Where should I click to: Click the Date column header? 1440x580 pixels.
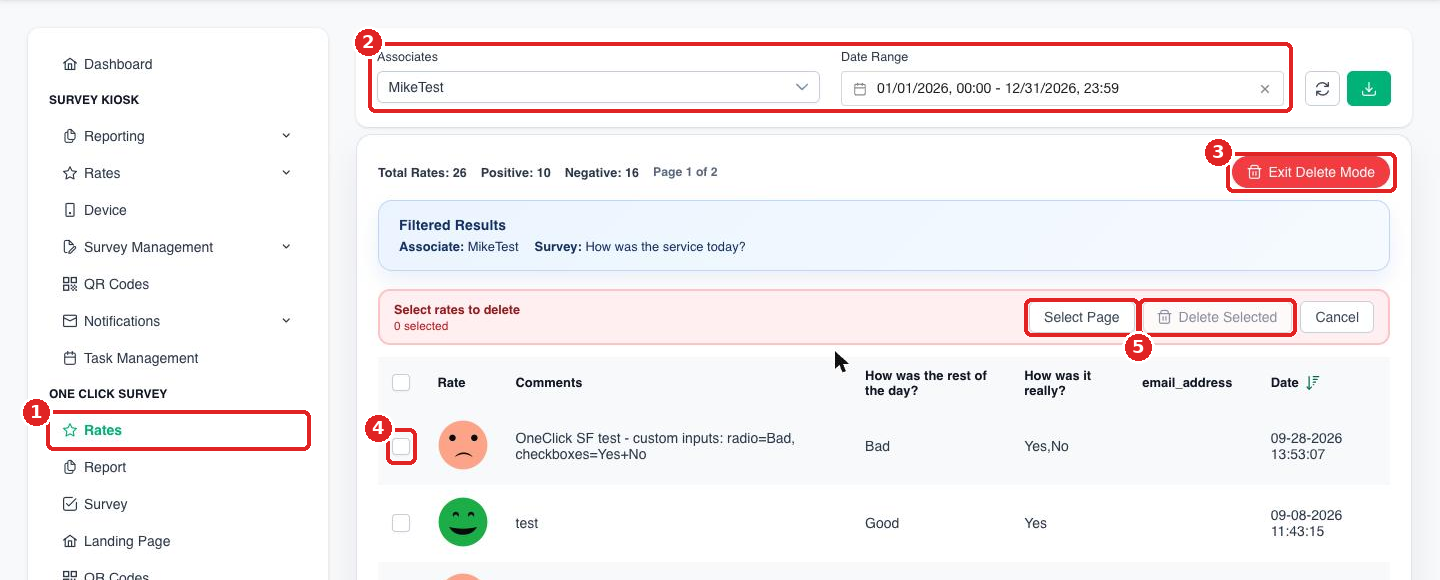pyautogui.click(x=1284, y=382)
